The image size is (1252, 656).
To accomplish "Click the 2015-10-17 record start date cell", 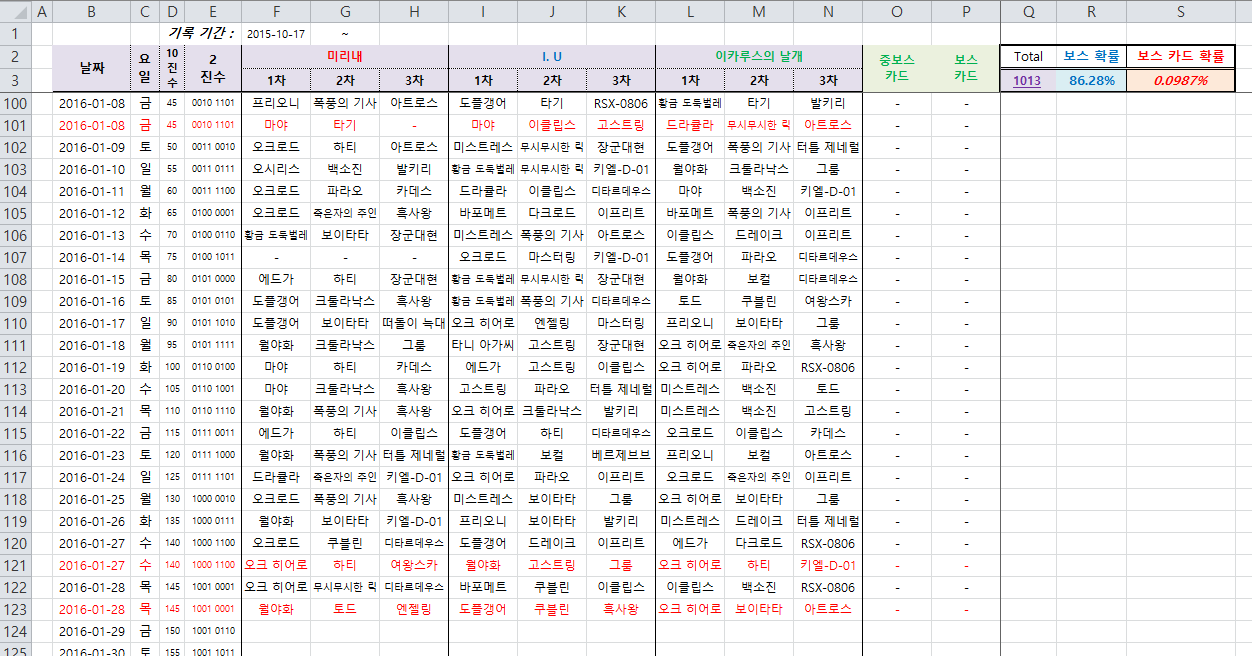I will click(275, 34).
